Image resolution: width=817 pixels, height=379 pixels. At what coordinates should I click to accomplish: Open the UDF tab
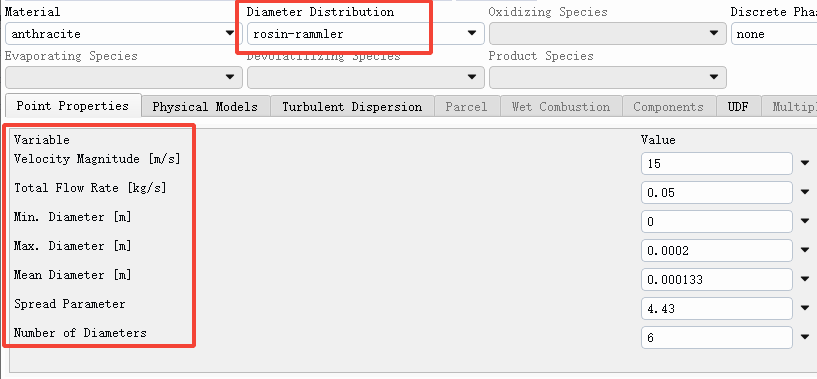(738, 107)
